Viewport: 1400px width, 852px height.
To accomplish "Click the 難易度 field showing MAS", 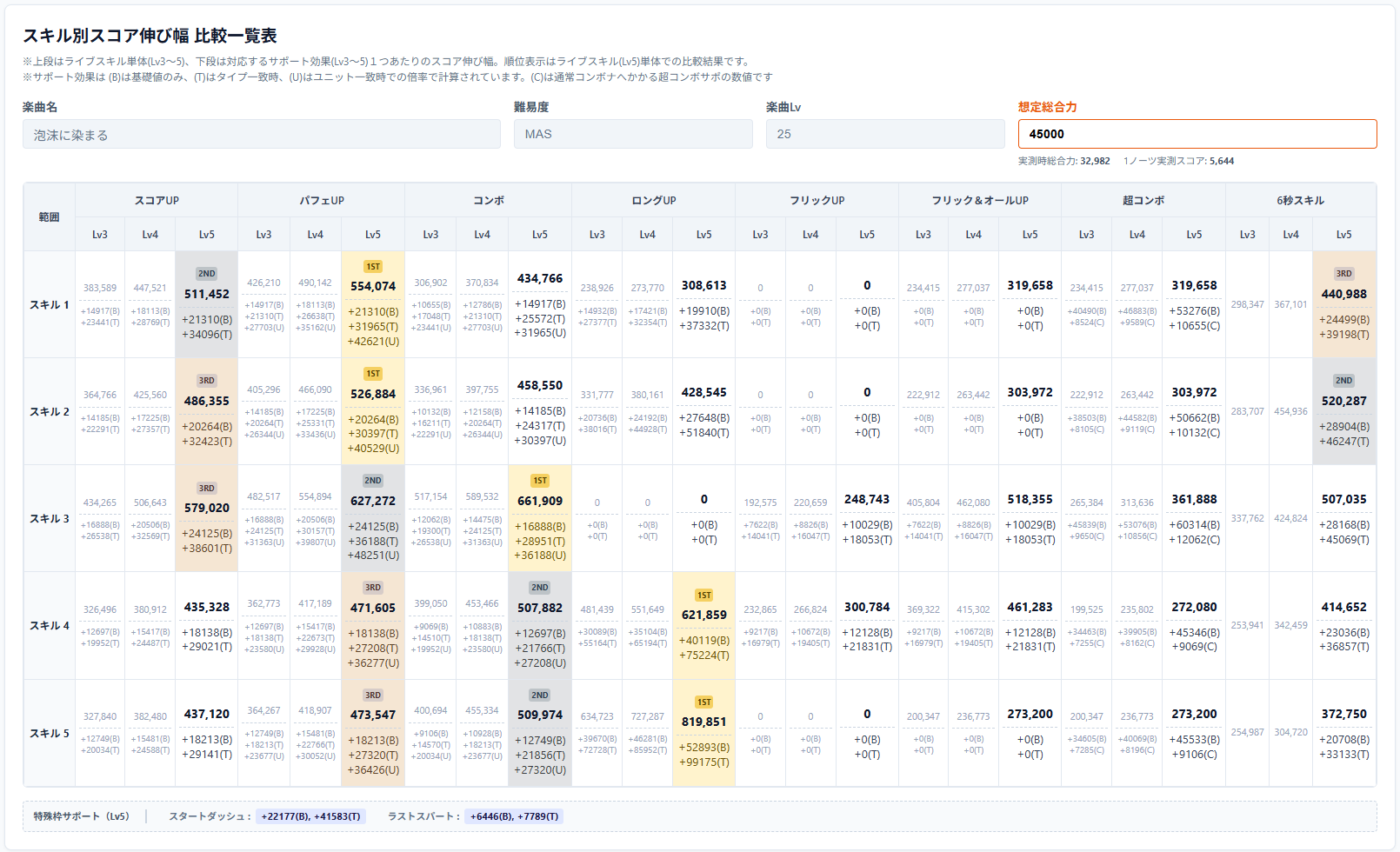I will pyautogui.click(x=633, y=134).
